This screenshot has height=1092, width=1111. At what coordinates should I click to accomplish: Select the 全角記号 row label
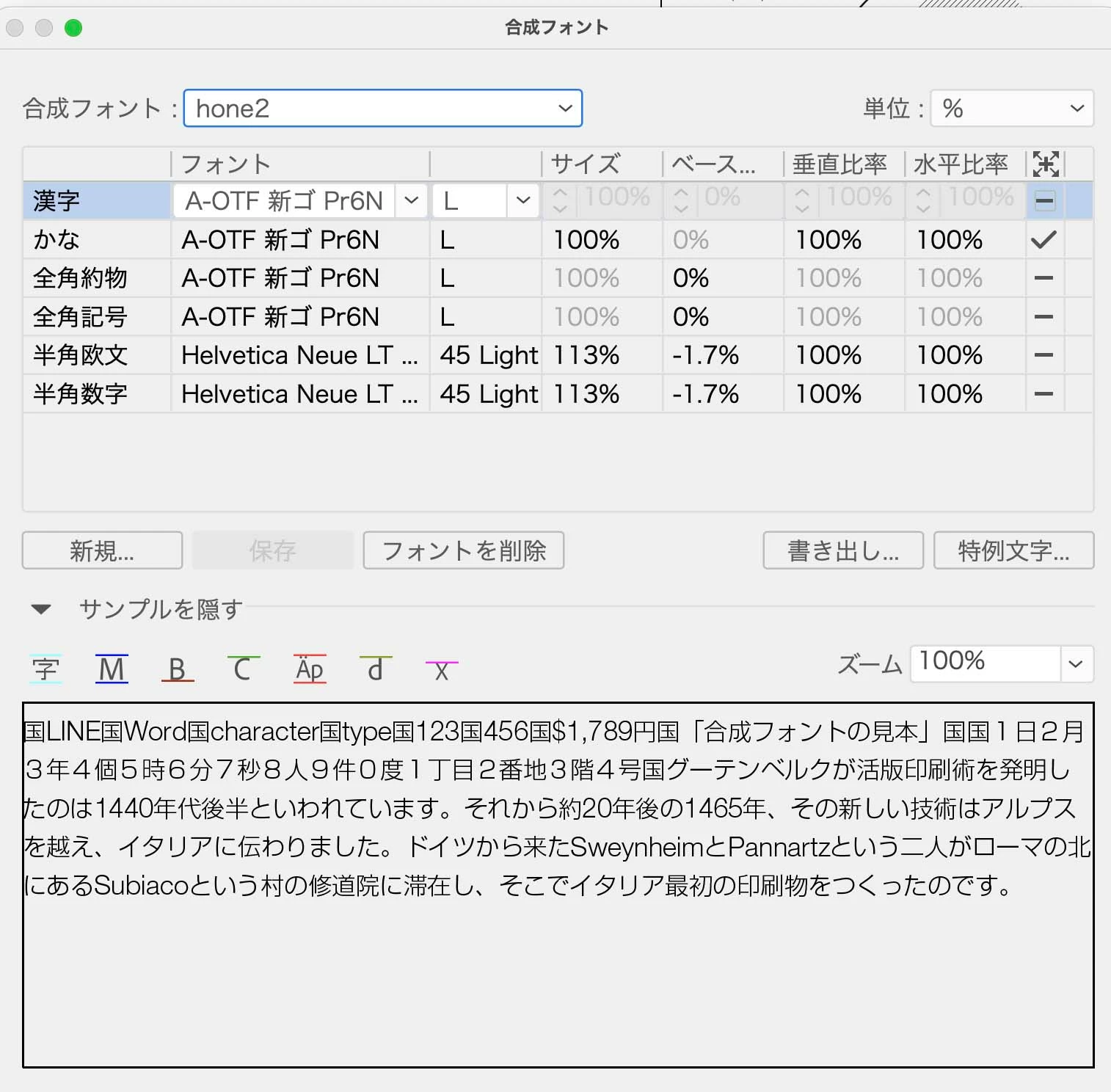click(80, 317)
